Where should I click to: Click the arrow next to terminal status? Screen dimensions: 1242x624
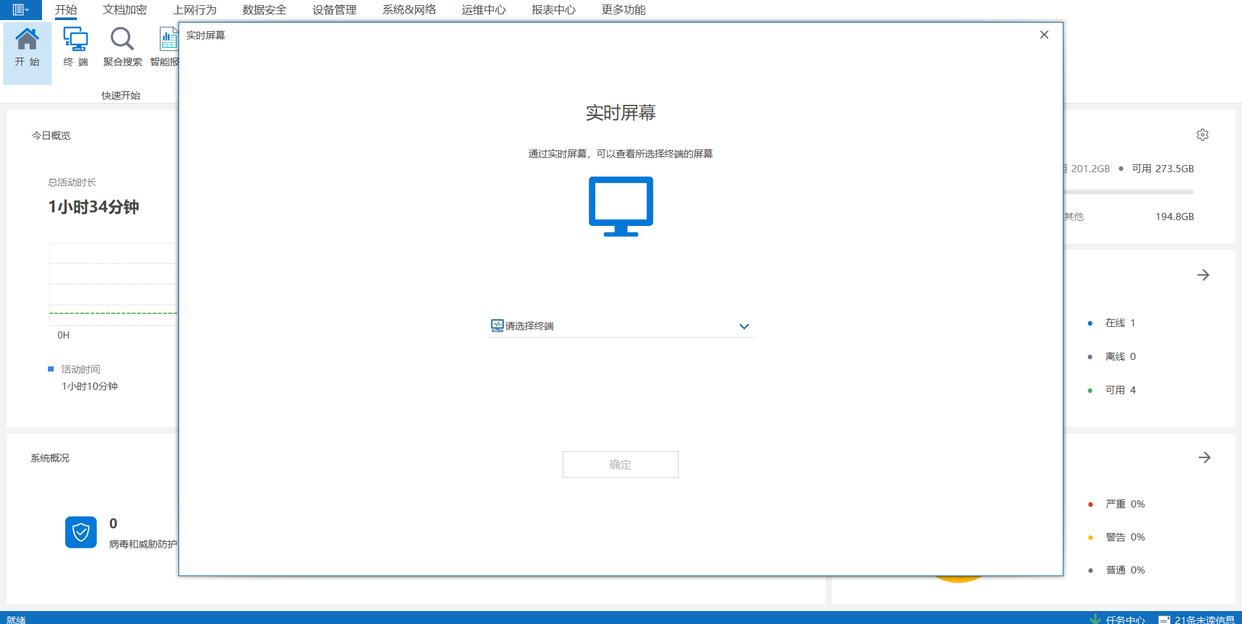click(x=1203, y=275)
